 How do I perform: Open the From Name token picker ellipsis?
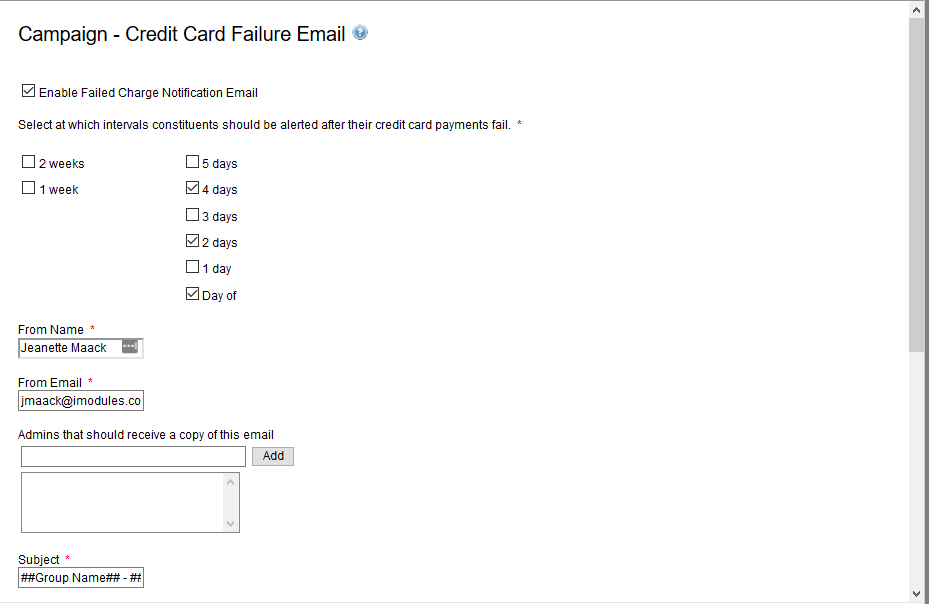tap(130, 347)
